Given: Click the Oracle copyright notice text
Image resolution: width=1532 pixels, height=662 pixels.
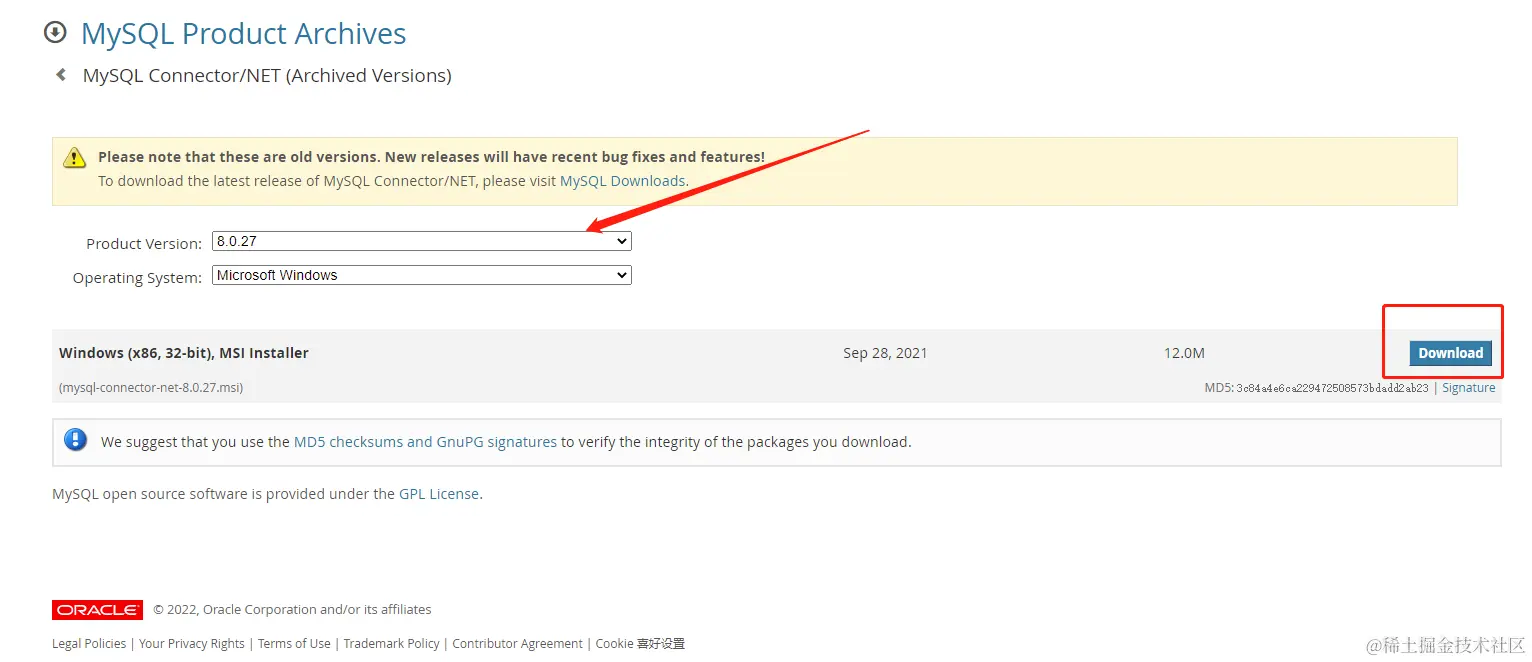Looking at the screenshot, I should pyautogui.click(x=292, y=610).
